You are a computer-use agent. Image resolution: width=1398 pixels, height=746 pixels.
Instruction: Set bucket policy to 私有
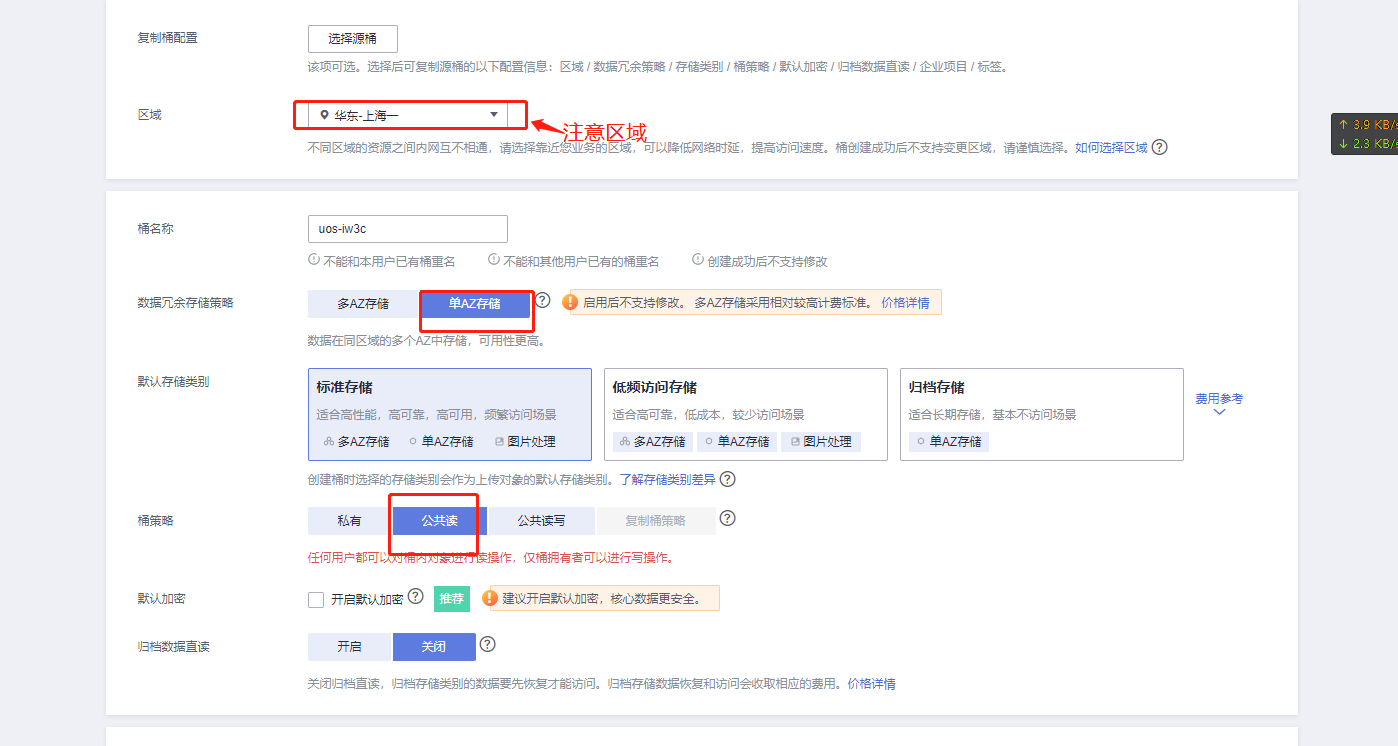349,520
